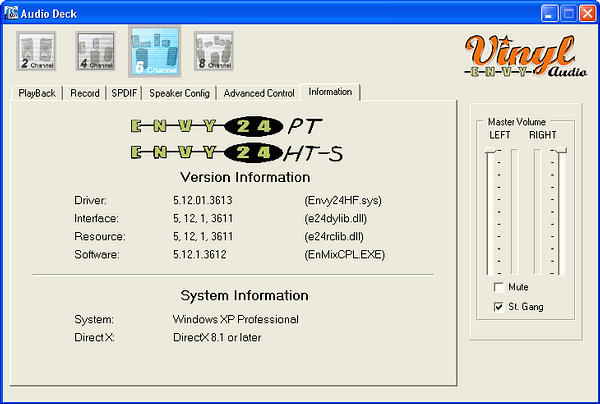Click the Resource: label
The width and height of the screenshot is (600, 404).
pyautogui.click(x=99, y=236)
